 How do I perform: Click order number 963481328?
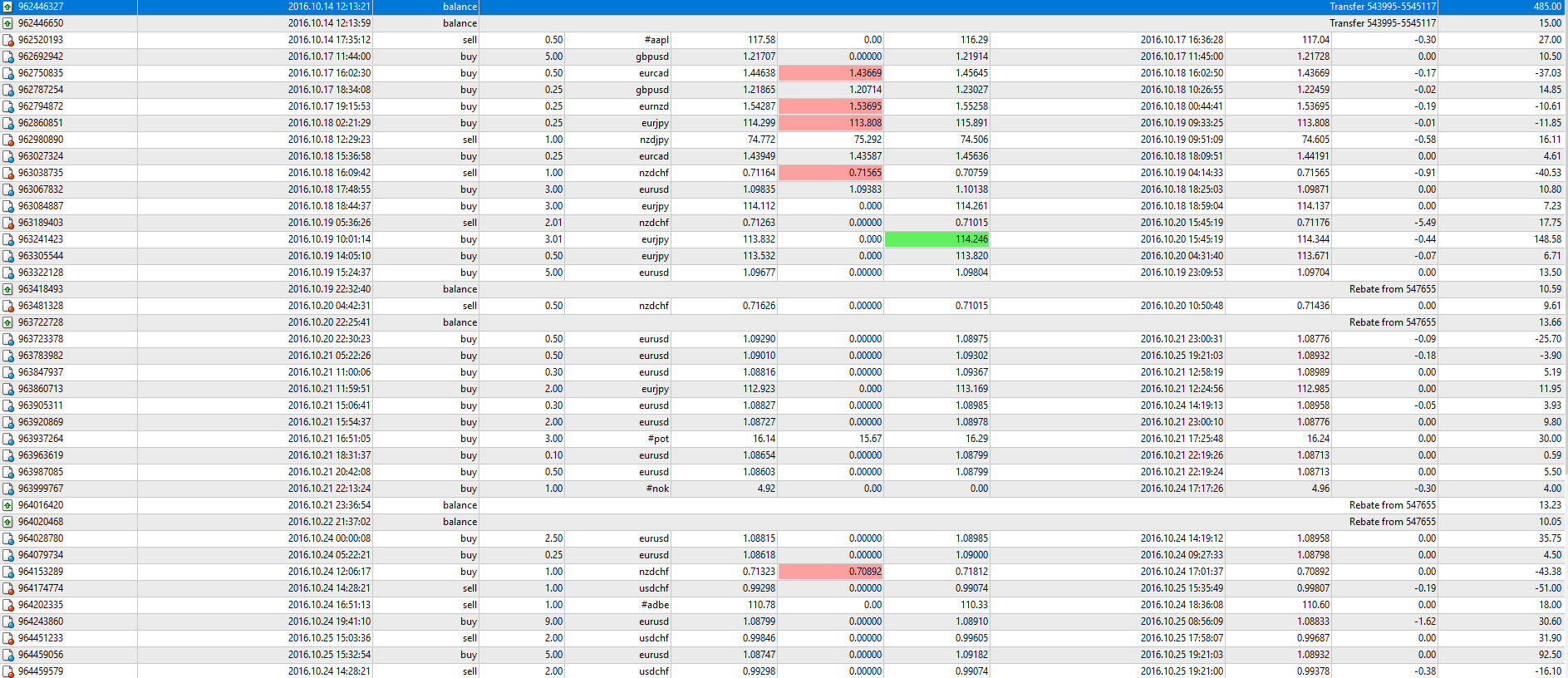pyautogui.click(x=41, y=306)
